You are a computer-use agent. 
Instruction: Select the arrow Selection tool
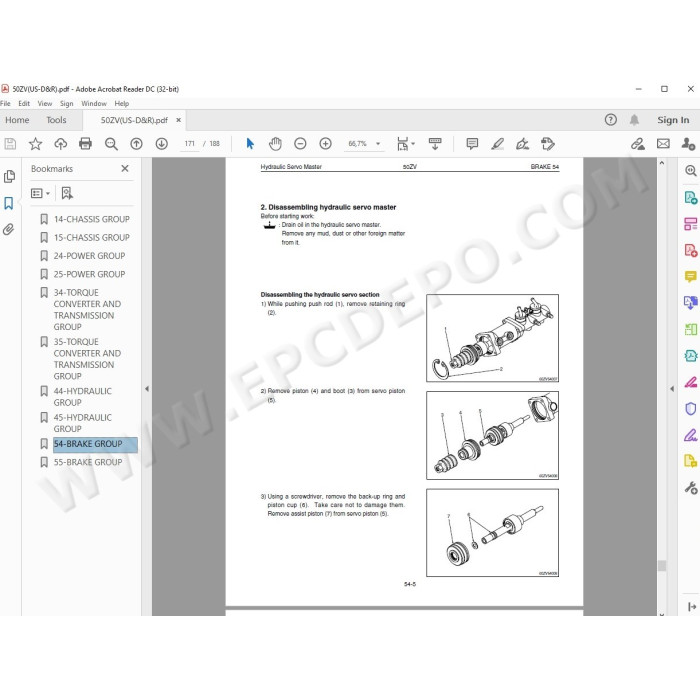250,144
